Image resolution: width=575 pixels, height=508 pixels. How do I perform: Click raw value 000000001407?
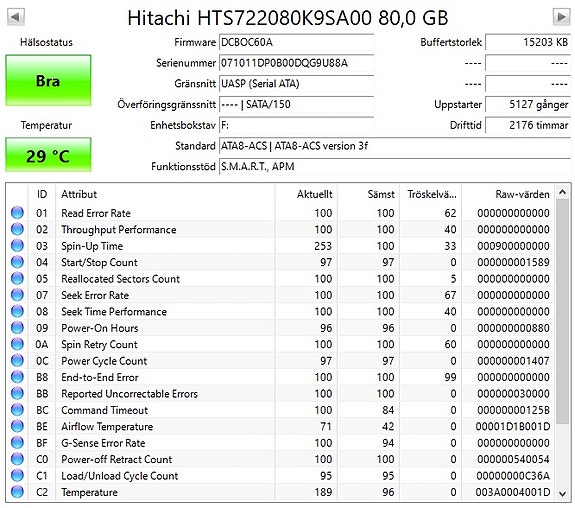tap(513, 361)
